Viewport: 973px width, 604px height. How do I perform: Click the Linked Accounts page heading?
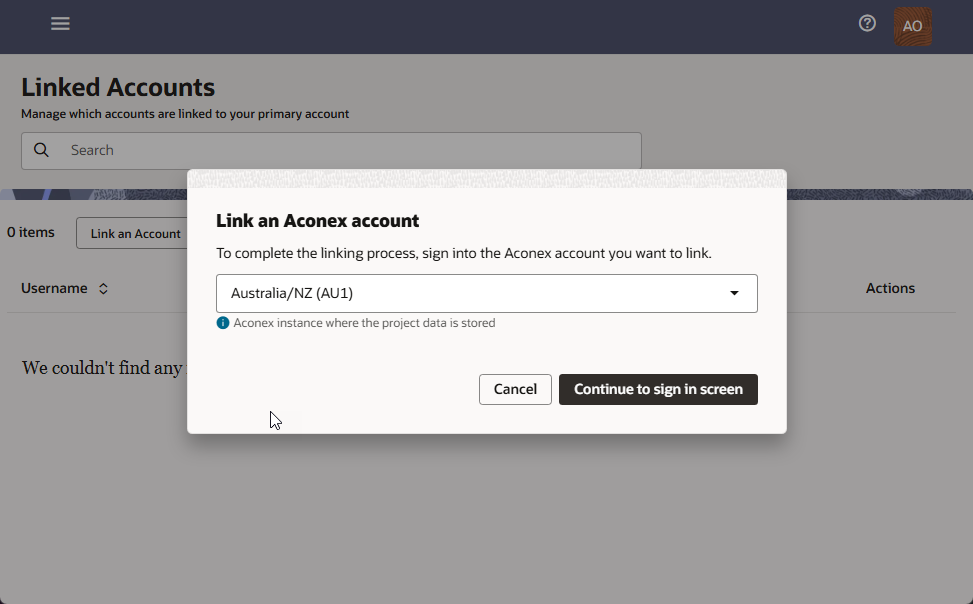[118, 87]
